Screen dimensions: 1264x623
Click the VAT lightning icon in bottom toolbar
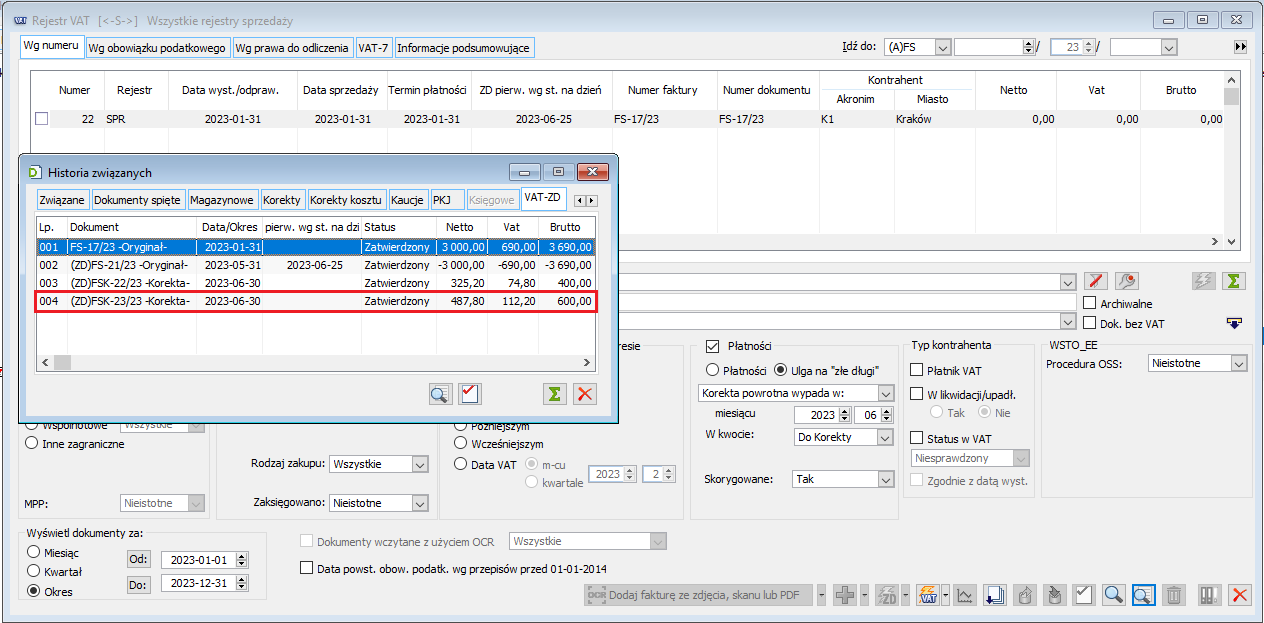coord(927,595)
